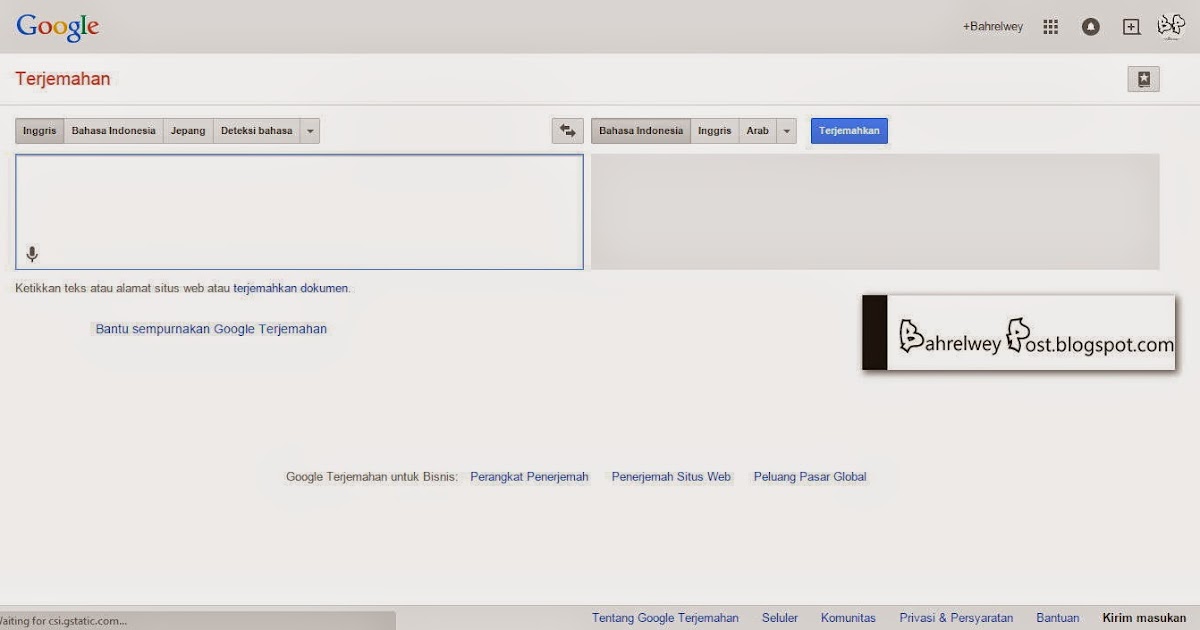1200x630 pixels.
Task: Open Peluang Pasar Global link
Action: coord(810,477)
